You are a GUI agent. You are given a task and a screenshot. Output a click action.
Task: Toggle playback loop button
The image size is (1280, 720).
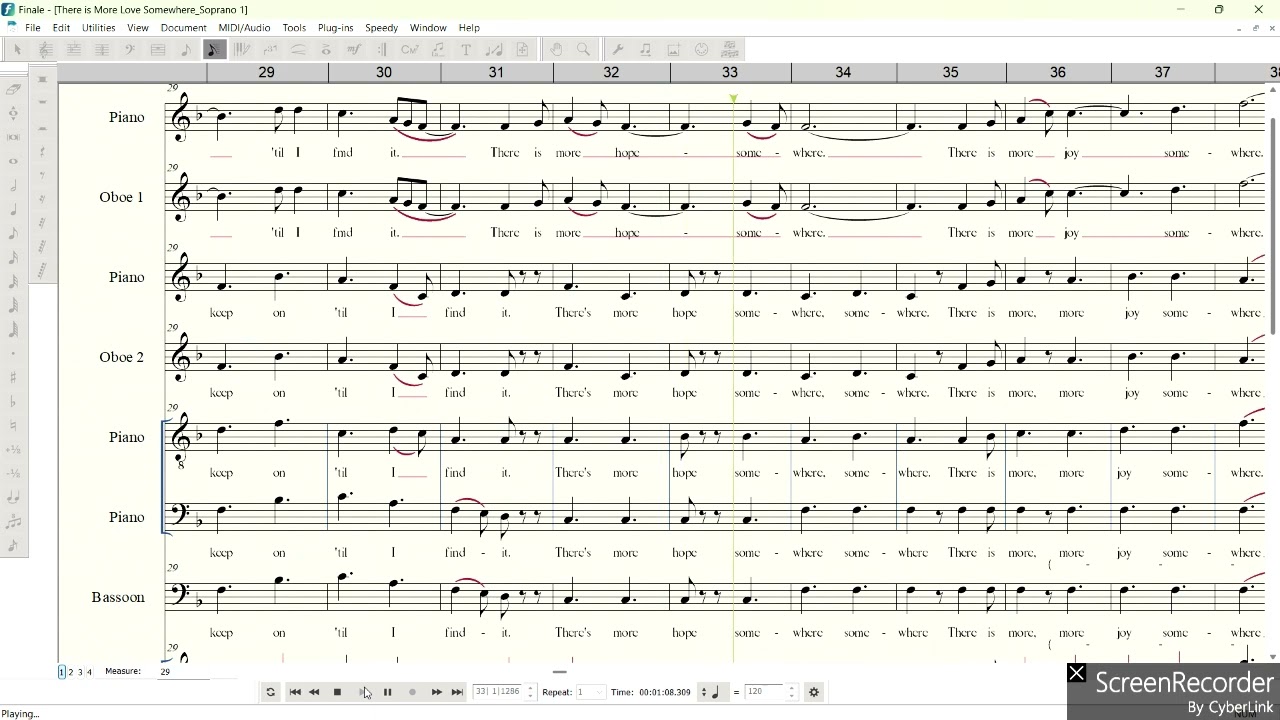click(x=270, y=692)
